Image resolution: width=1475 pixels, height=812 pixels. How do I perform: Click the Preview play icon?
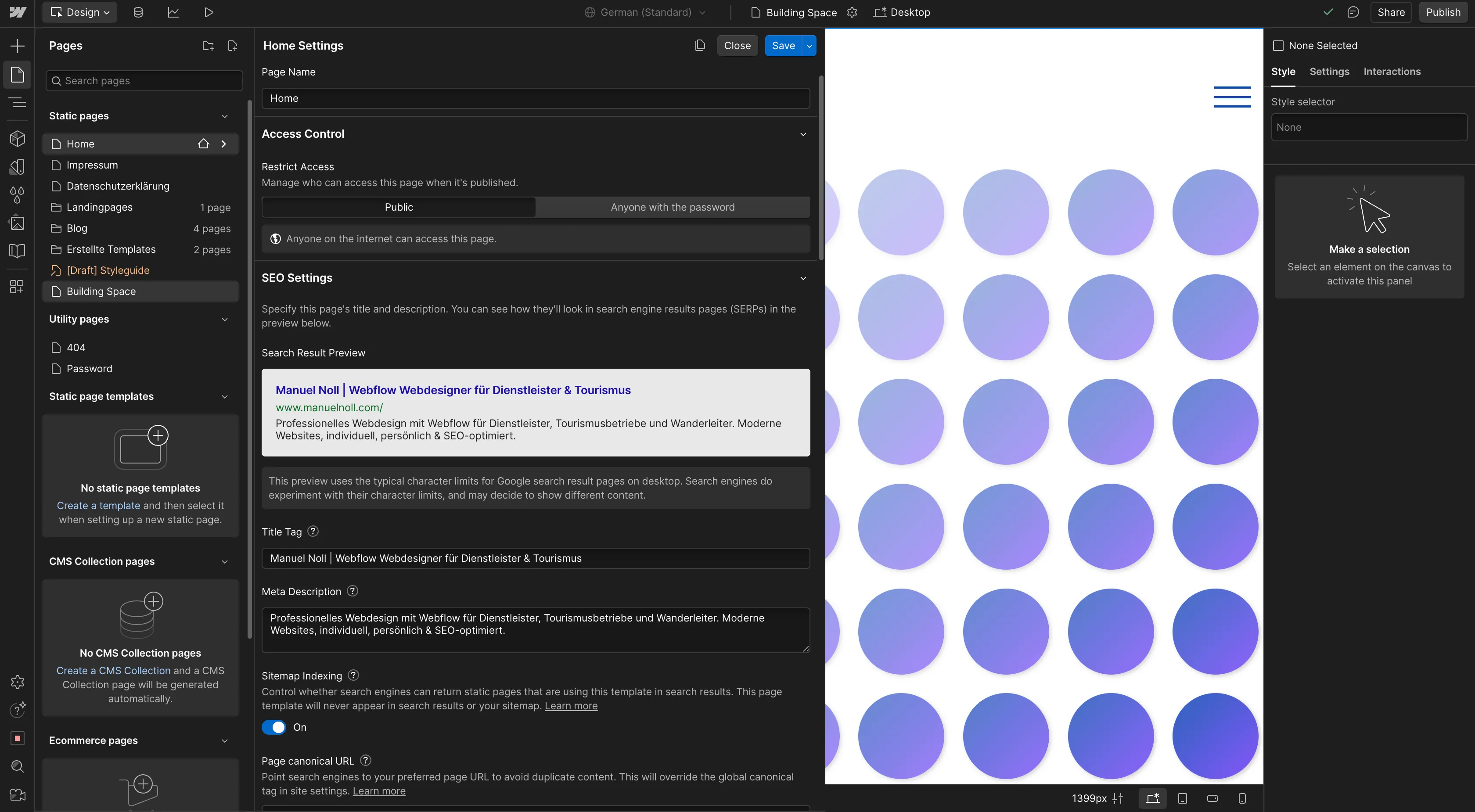(209, 12)
